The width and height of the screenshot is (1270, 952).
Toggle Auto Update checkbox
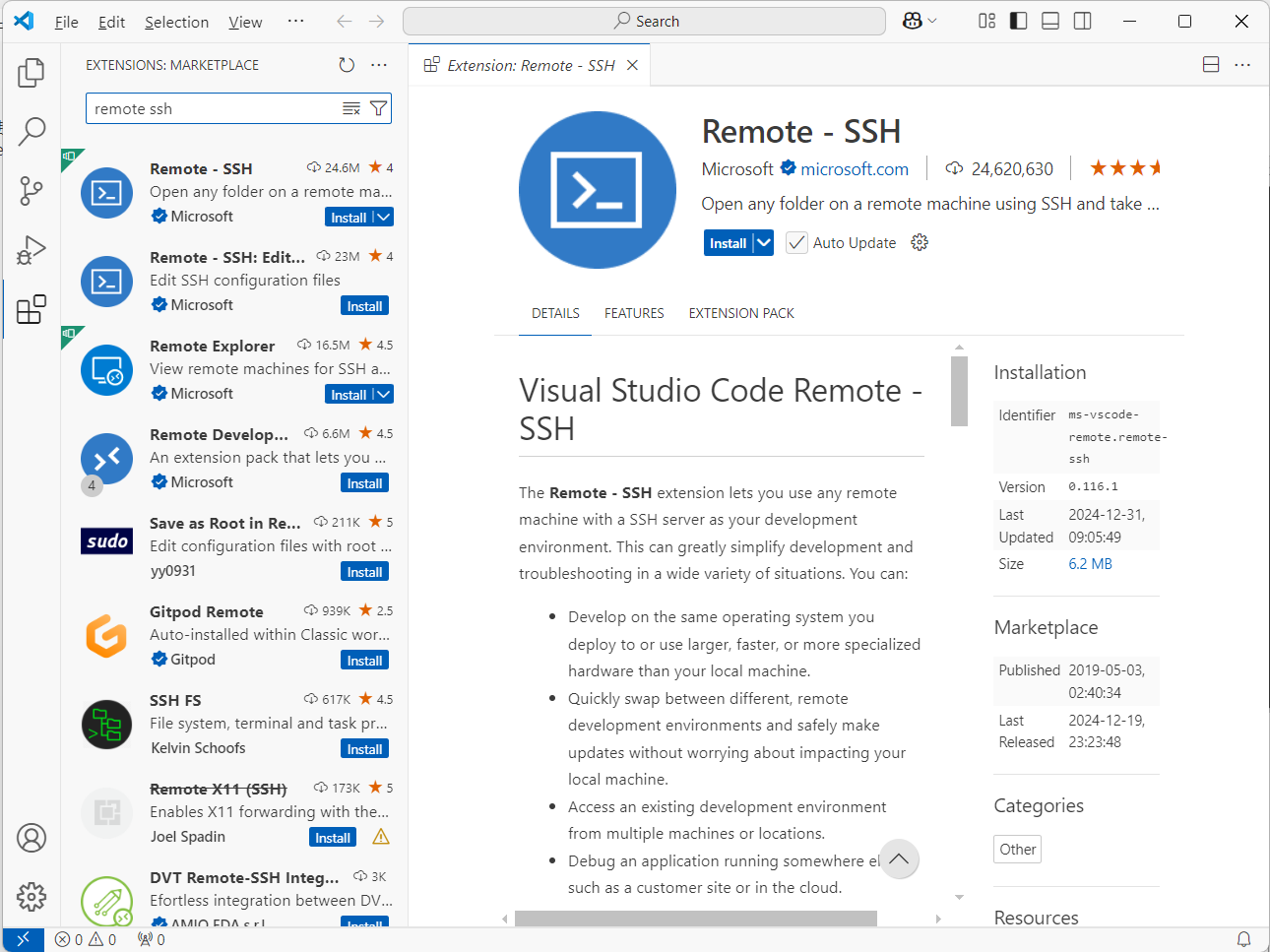point(796,242)
